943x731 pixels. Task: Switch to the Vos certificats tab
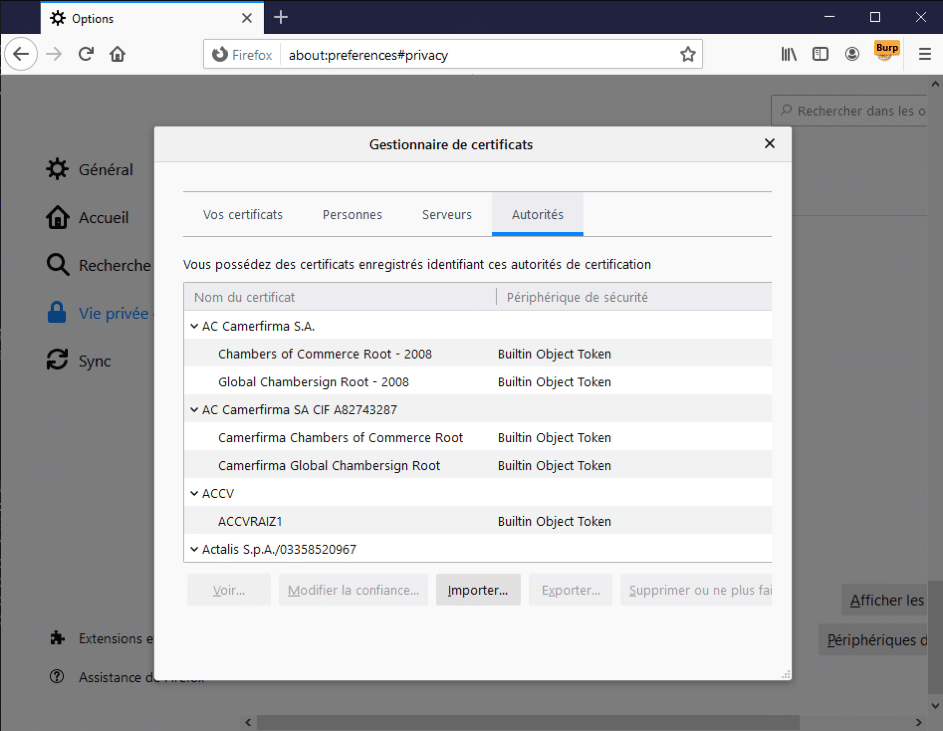(x=242, y=215)
